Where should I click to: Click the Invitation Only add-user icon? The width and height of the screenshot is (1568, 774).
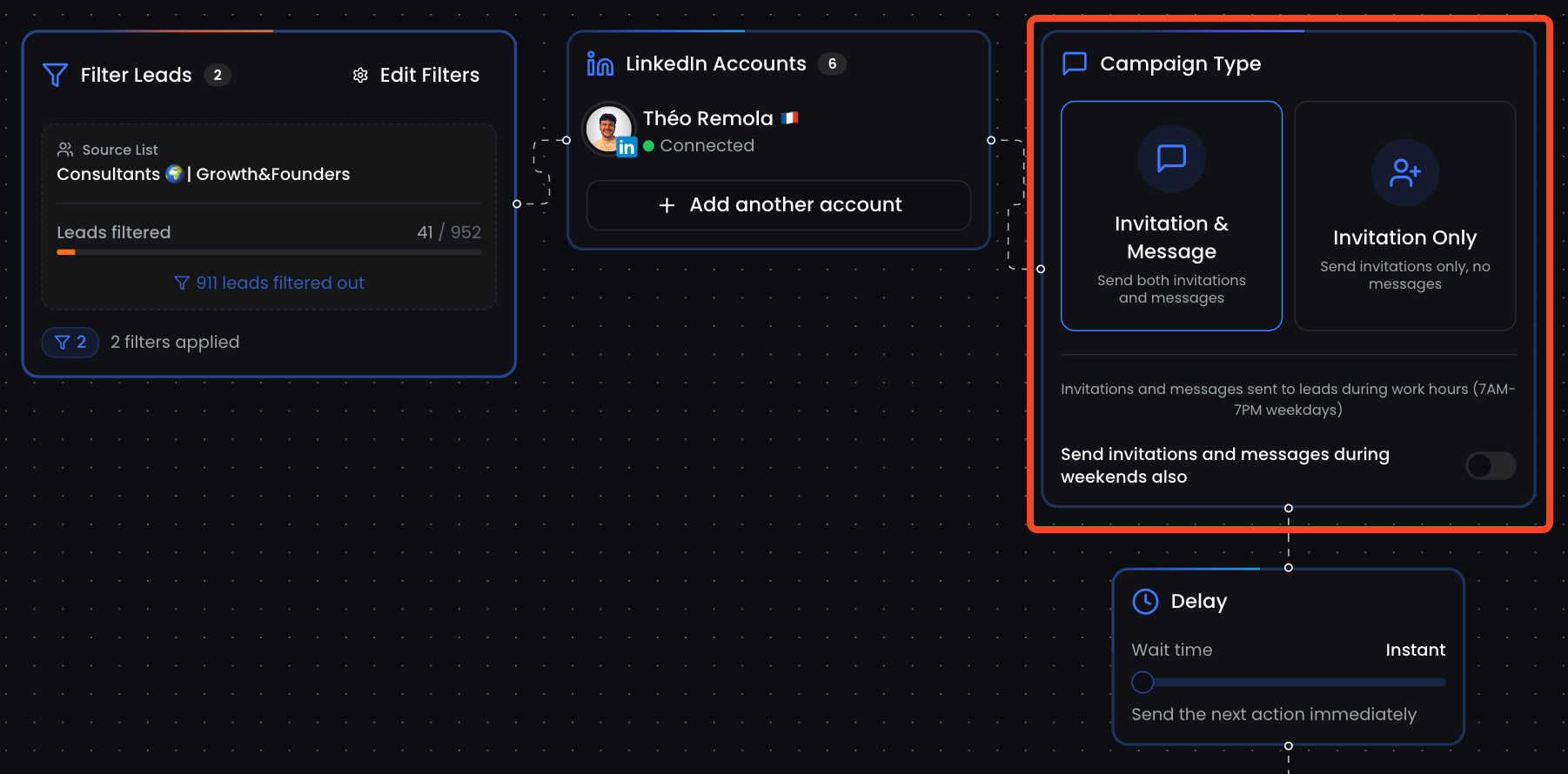(x=1405, y=172)
